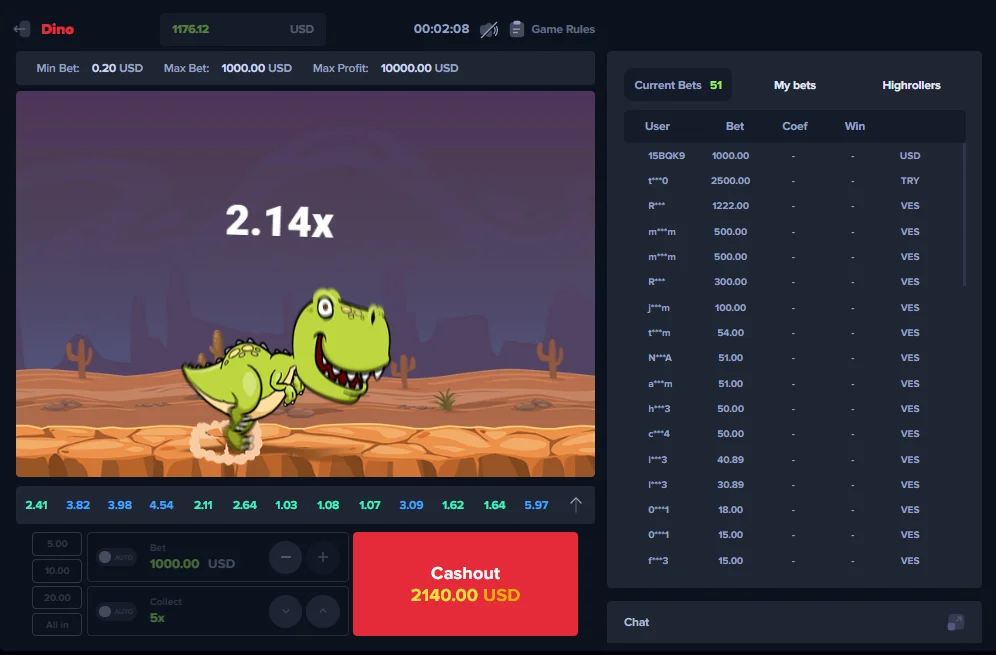Open the Highrollers tab
Image resolution: width=996 pixels, height=655 pixels.
911,85
